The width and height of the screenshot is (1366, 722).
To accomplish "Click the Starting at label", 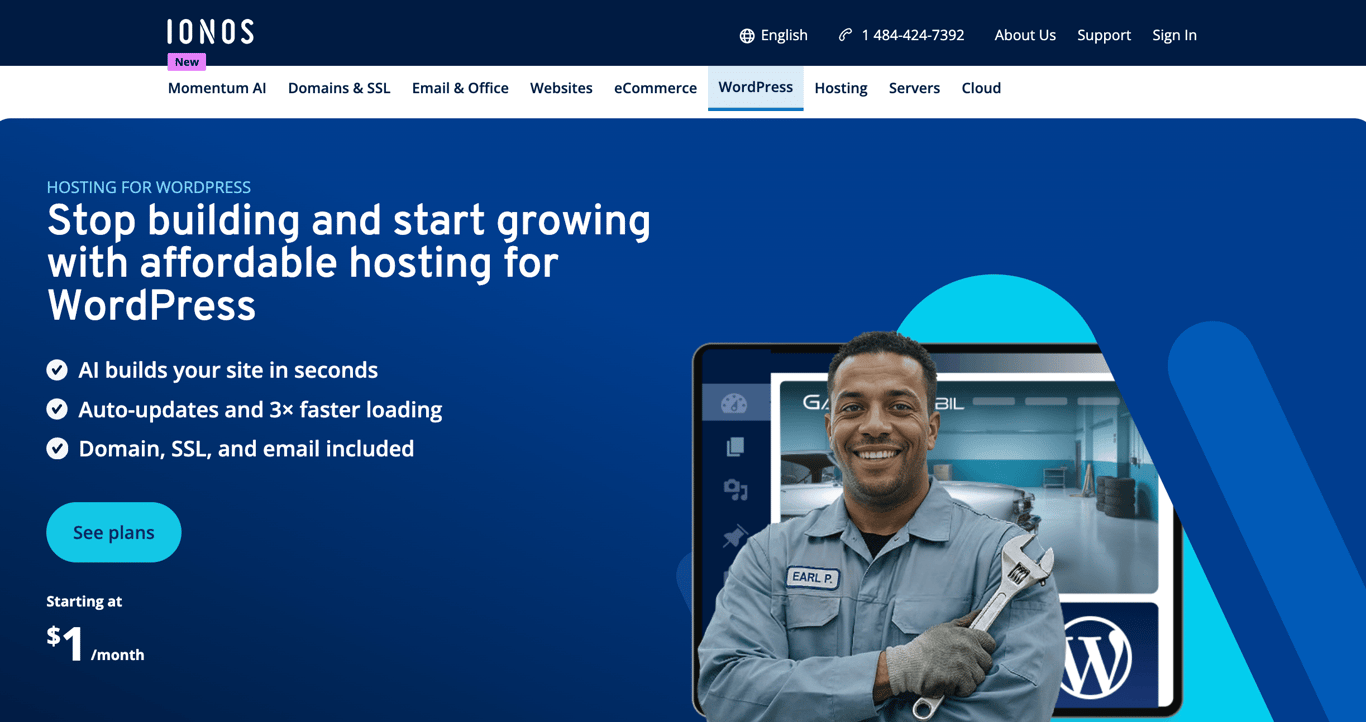I will 84,601.
